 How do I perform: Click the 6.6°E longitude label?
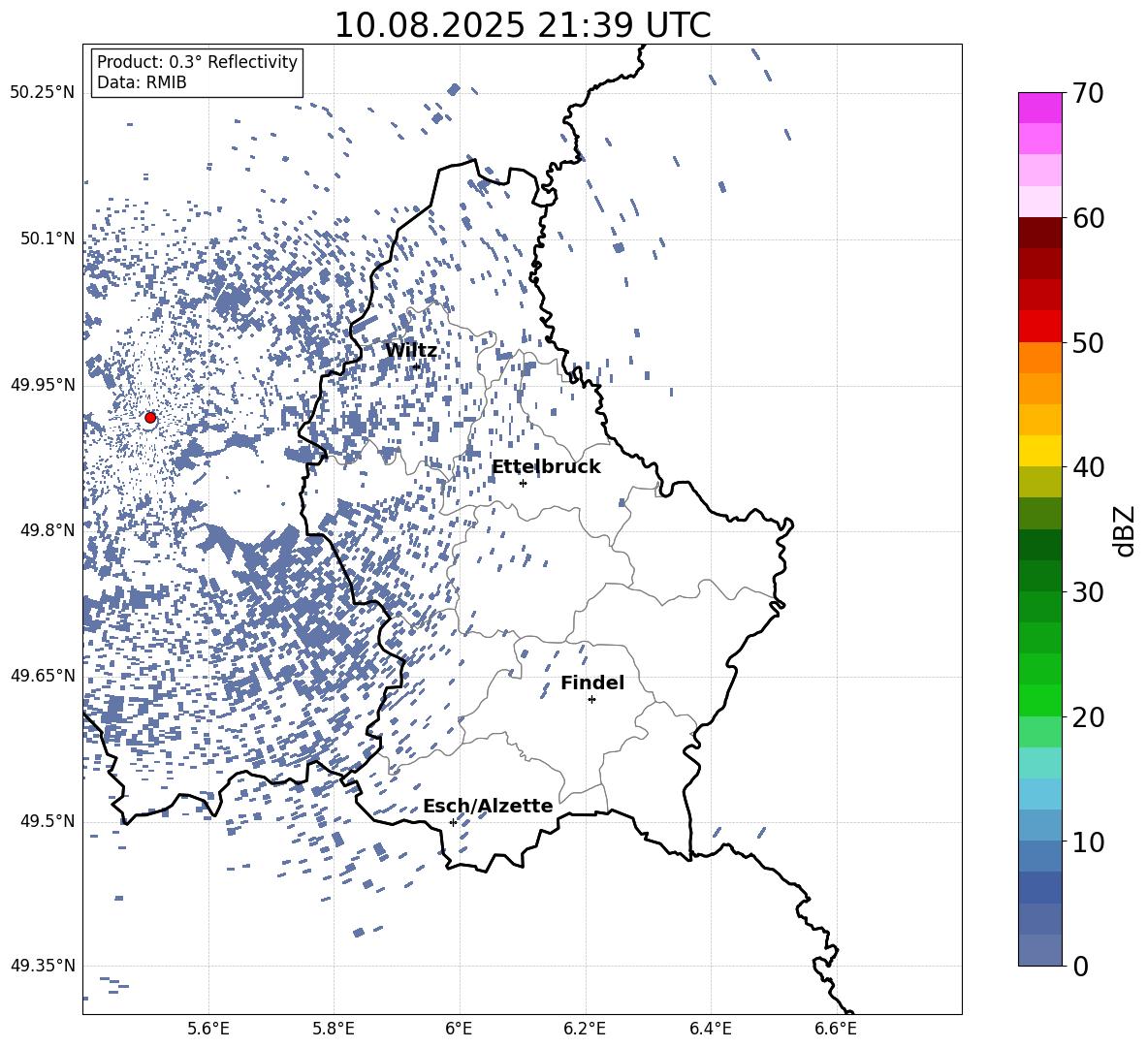(836, 1030)
